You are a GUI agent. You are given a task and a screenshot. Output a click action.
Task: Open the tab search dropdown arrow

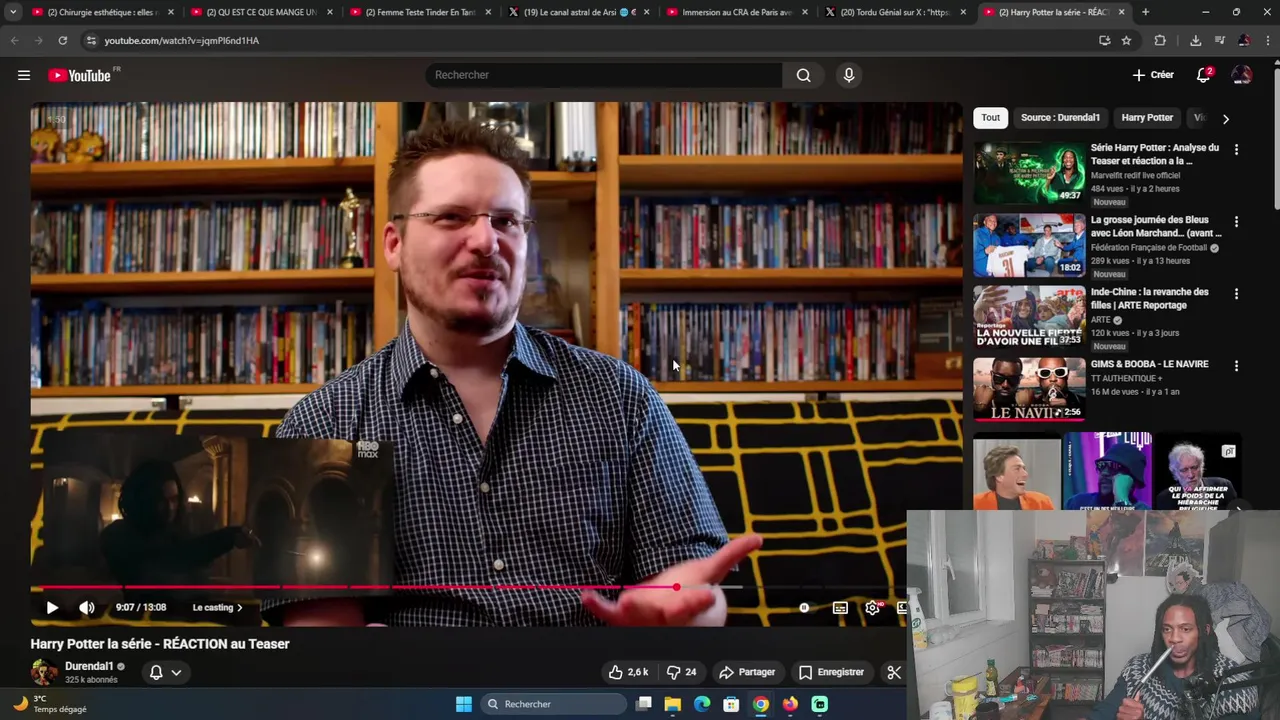tap(13, 12)
